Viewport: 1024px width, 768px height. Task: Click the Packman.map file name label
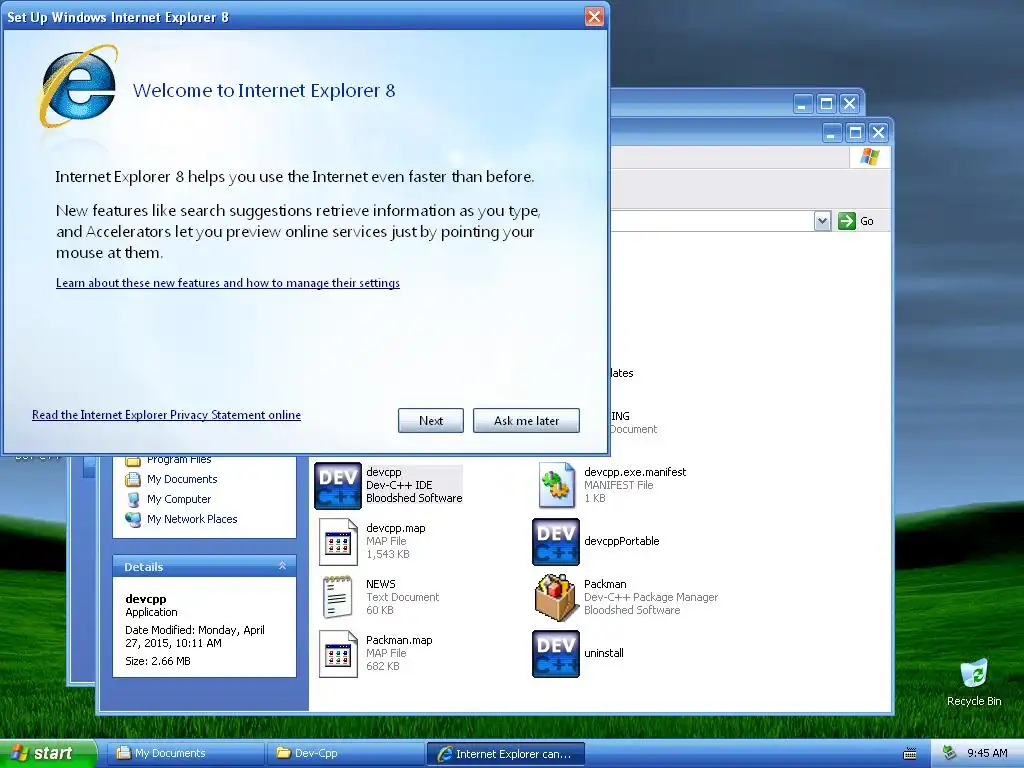[x=399, y=640]
